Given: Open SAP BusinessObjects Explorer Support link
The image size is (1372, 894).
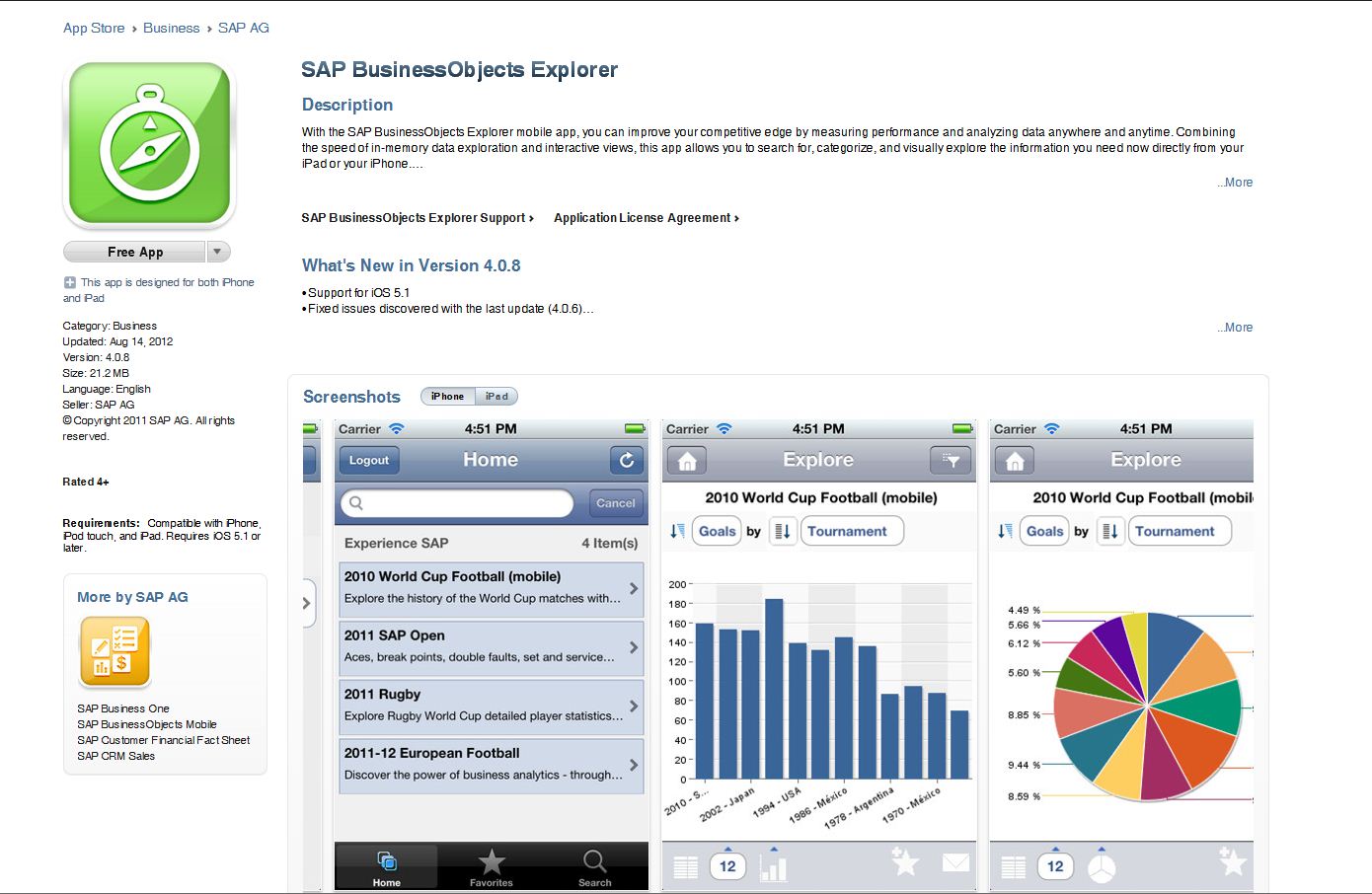Looking at the screenshot, I should tap(418, 218).
